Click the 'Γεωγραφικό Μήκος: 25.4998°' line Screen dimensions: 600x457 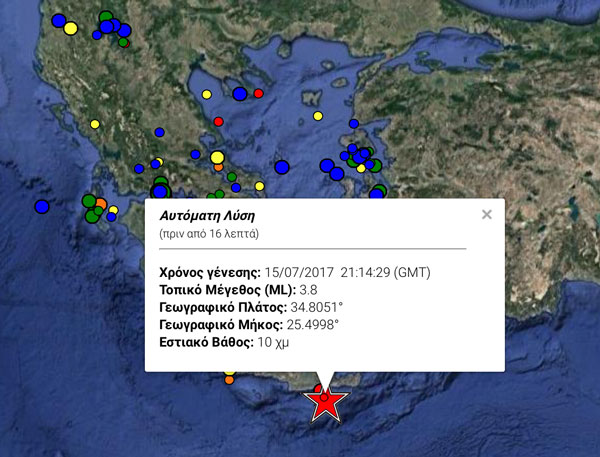249,325
